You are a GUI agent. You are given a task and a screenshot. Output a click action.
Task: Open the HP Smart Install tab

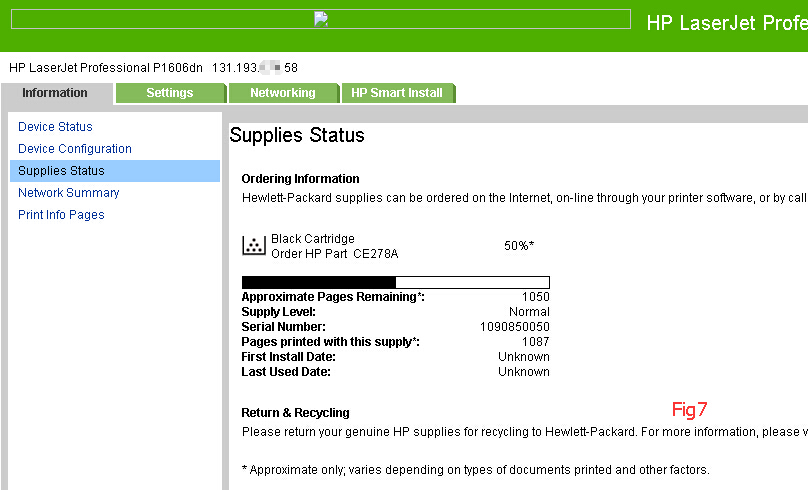[x=397, y=93]
